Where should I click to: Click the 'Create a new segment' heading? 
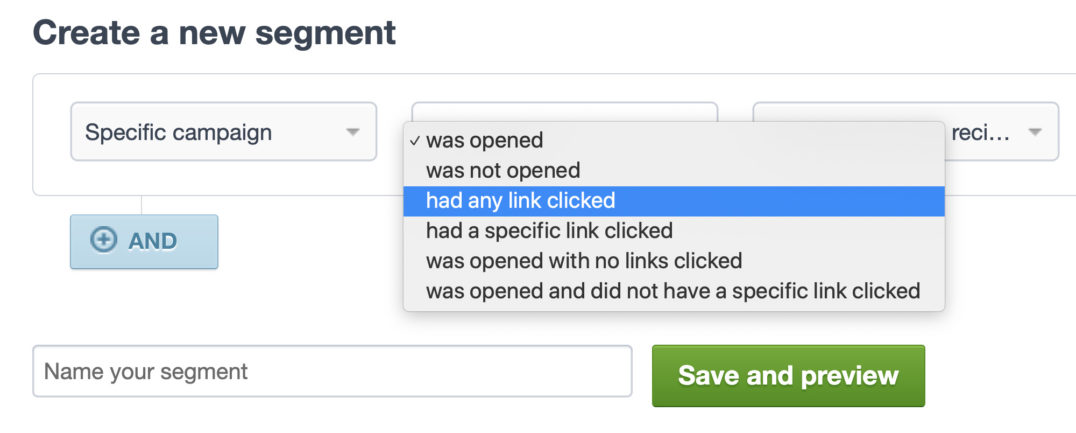[x=215, y=32]
